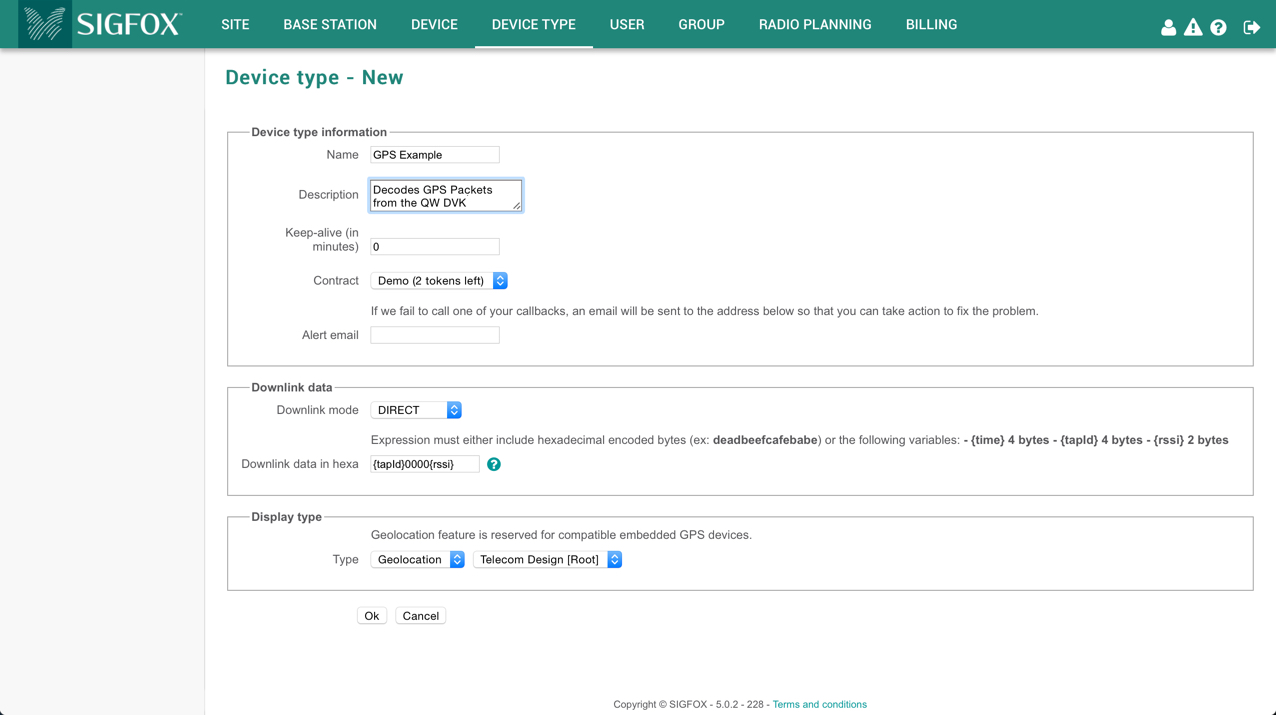
Task: Open the Downlink mode dropdown
Action: click(x=416, y=410)
